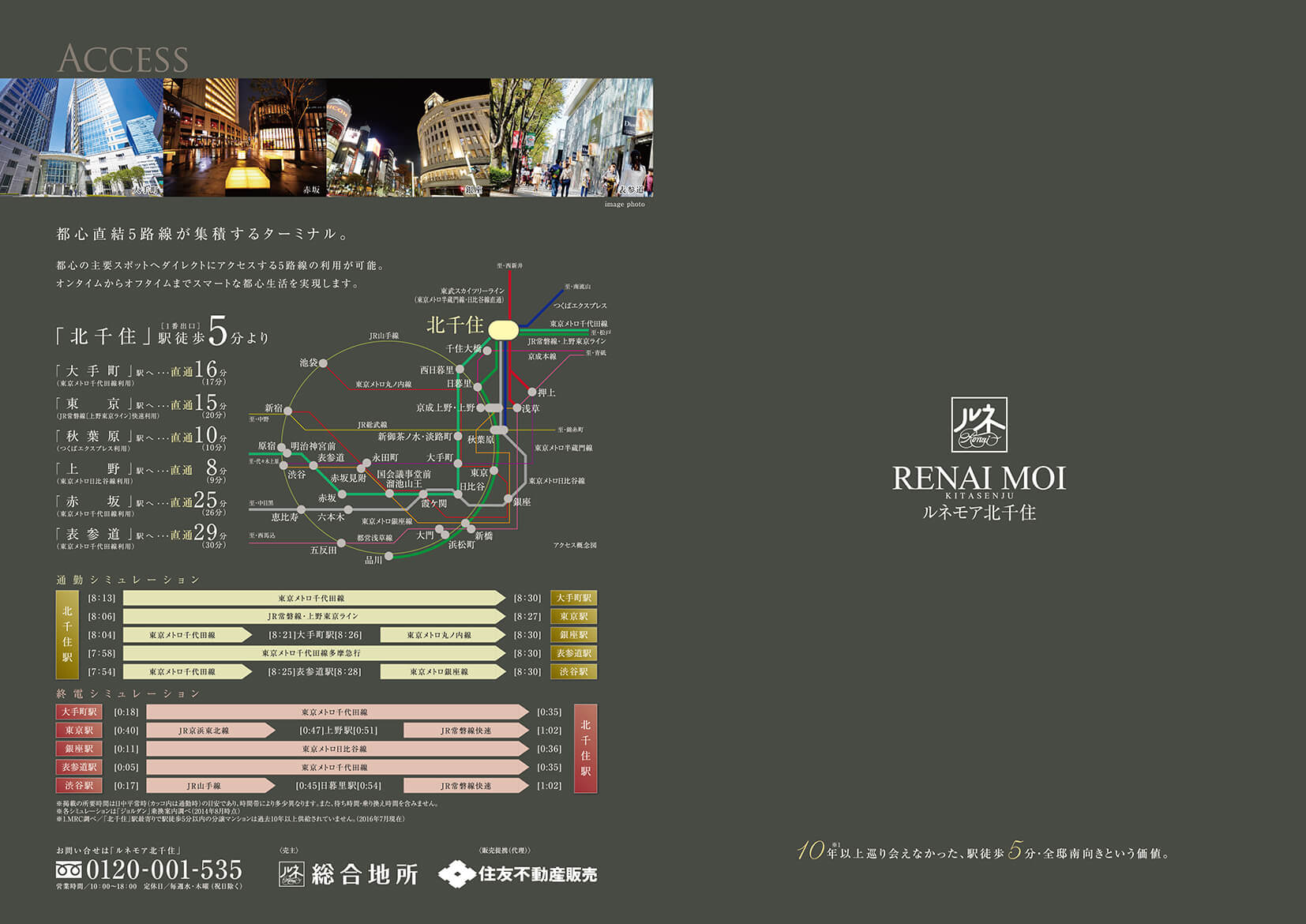Click the 東京メトロ半蔵門線 map label

[564, 448]
